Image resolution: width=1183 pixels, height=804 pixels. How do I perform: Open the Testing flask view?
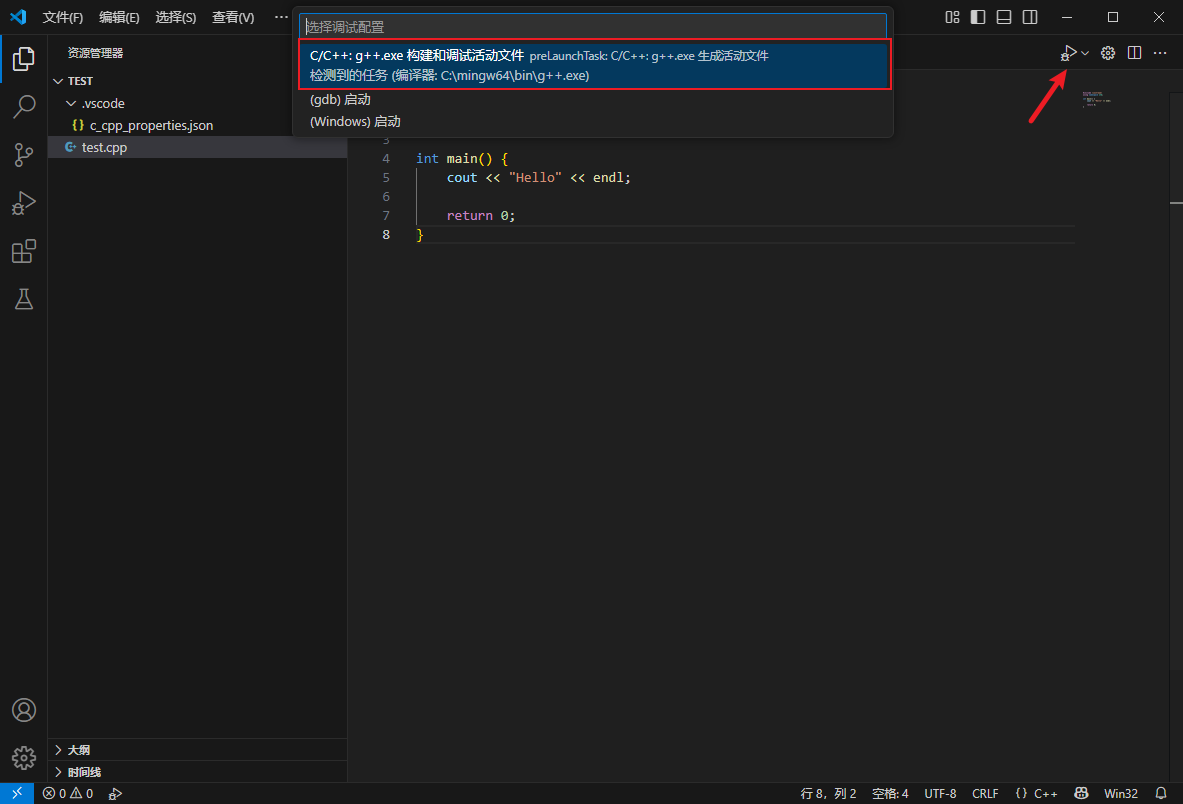coord(23,299)
